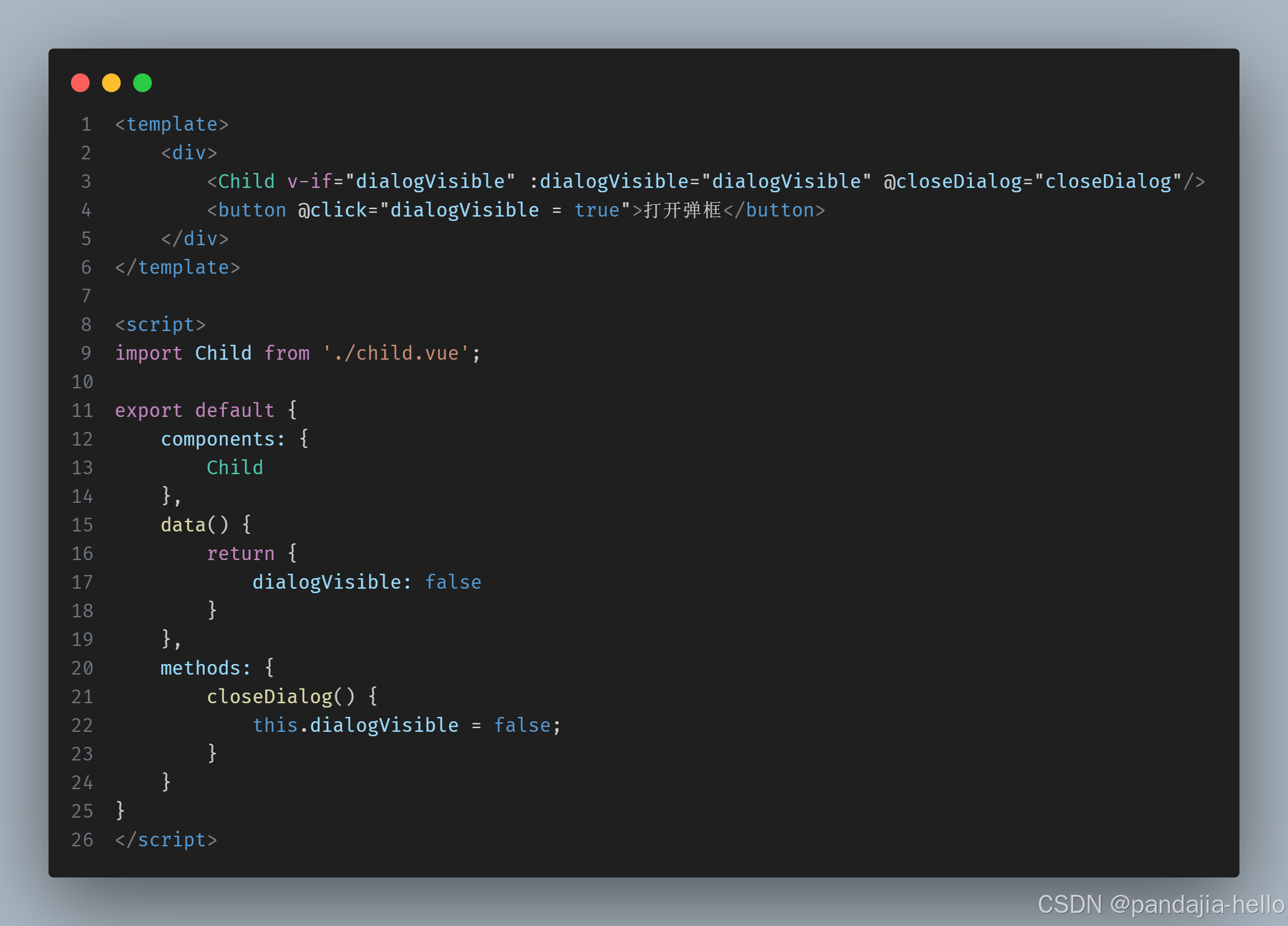This screenshot has width=1288, height=926.
Task: Click the @click attribute on button line
Action: 332,210
